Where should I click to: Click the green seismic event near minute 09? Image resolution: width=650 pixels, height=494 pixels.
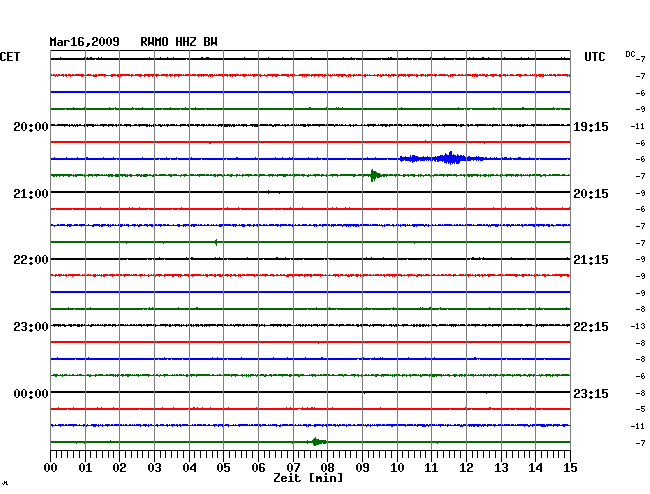pos(375,175)
